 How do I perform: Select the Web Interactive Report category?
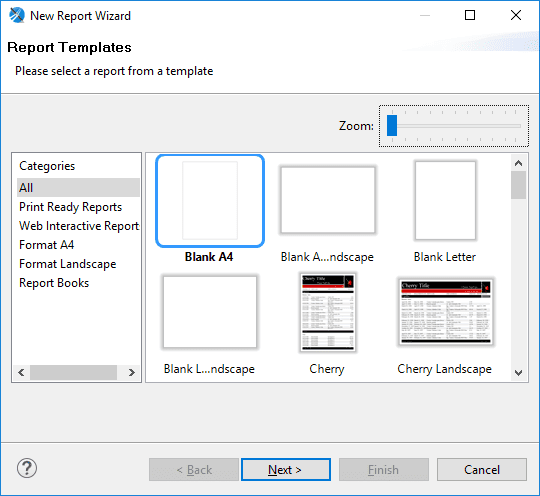point(79,226)
